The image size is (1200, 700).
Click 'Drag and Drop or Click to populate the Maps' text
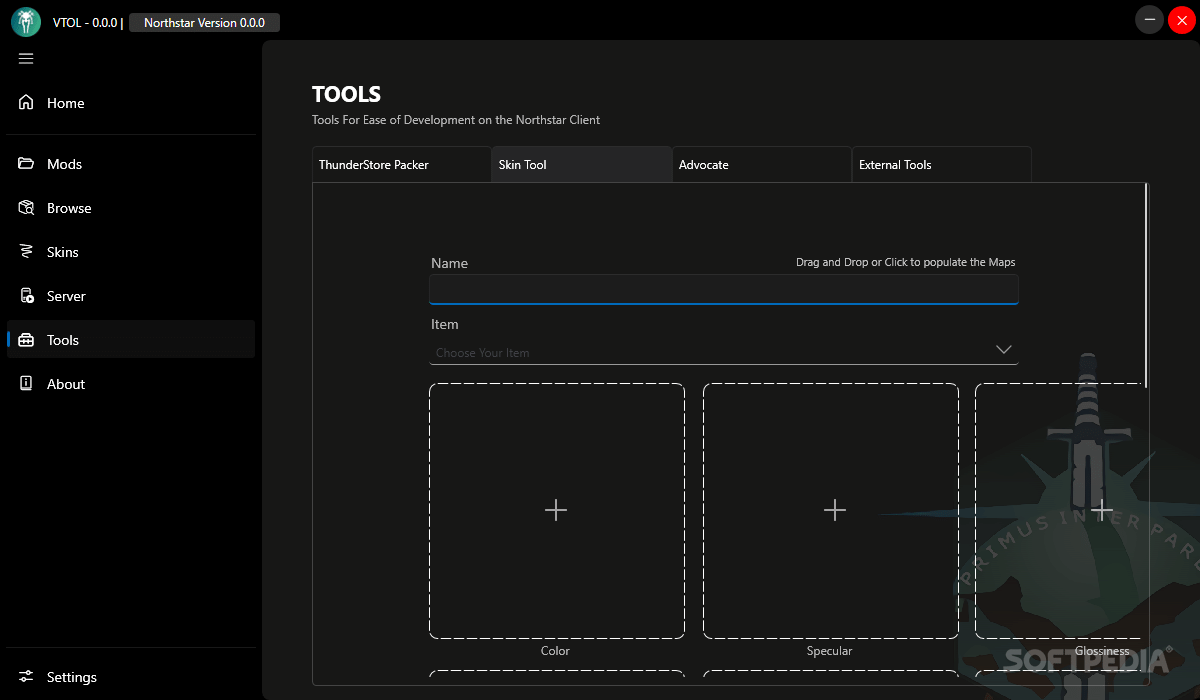(906, 262)
